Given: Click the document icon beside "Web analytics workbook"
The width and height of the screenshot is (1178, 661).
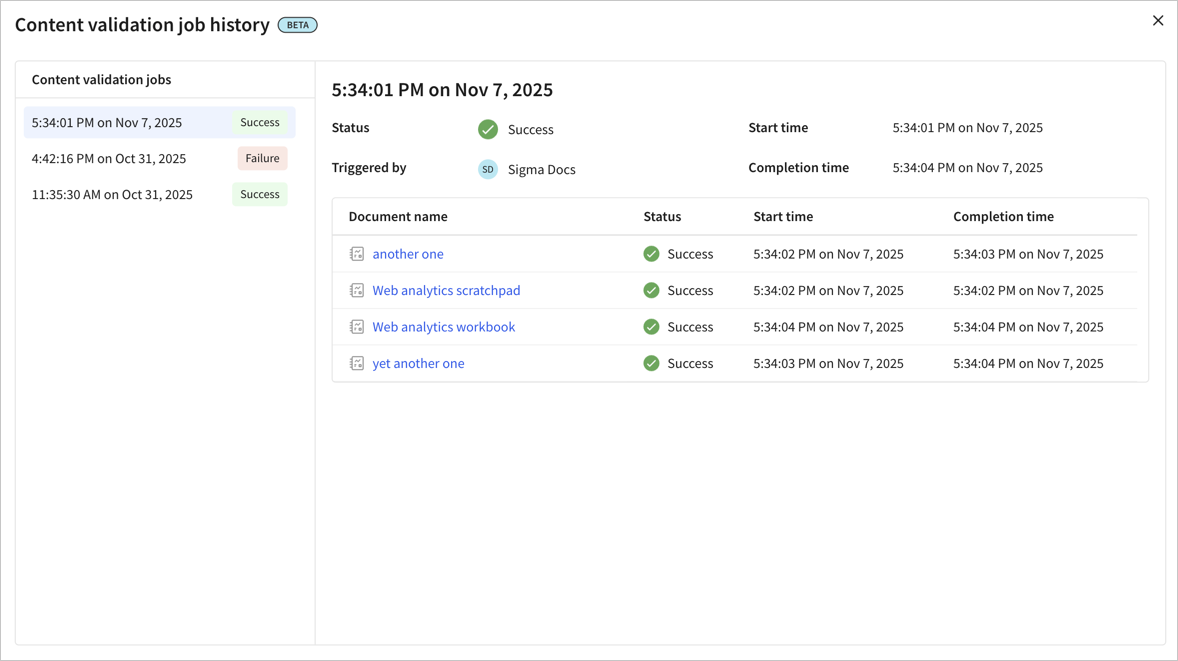Looking at the screenshot, I should click(357, 326).
